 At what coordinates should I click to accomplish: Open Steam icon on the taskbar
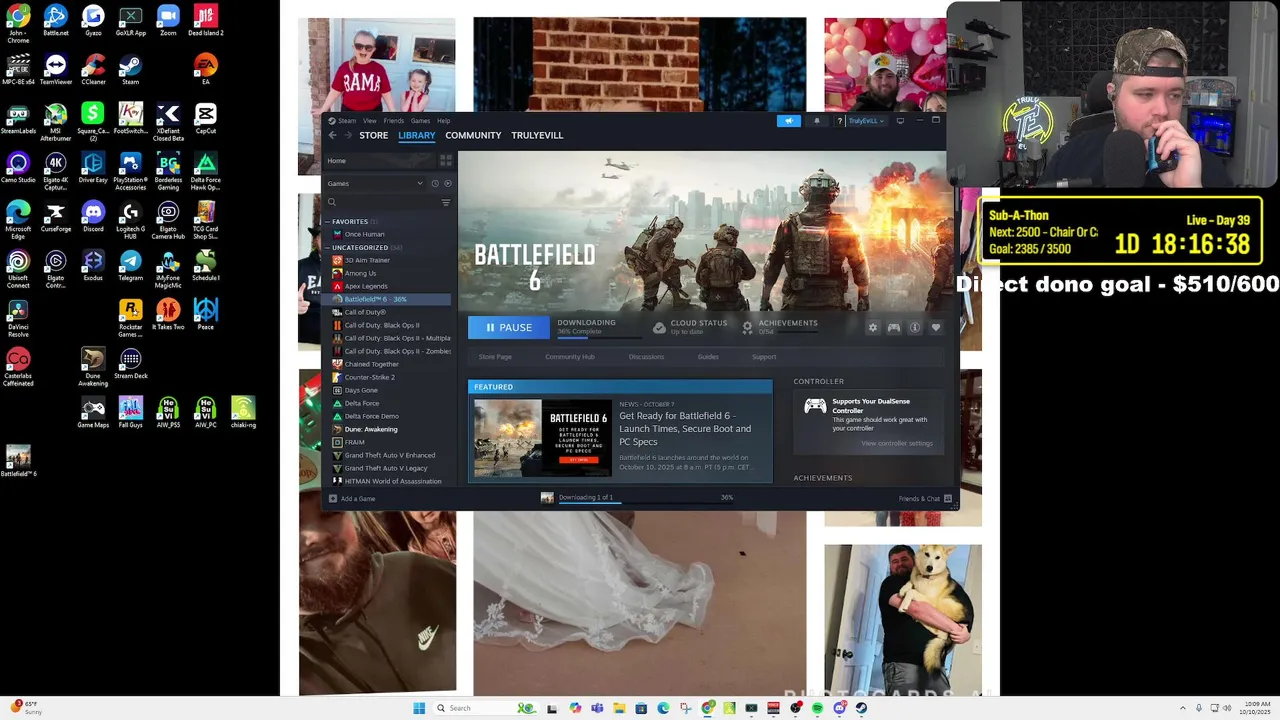(861, 708)
